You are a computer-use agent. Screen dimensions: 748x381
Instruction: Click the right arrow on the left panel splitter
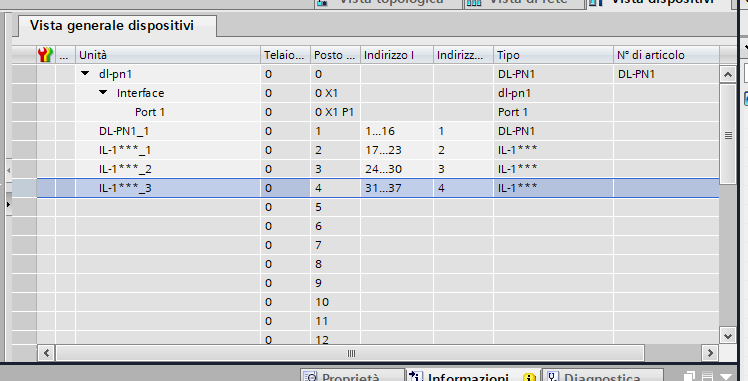tap(8, 204)
